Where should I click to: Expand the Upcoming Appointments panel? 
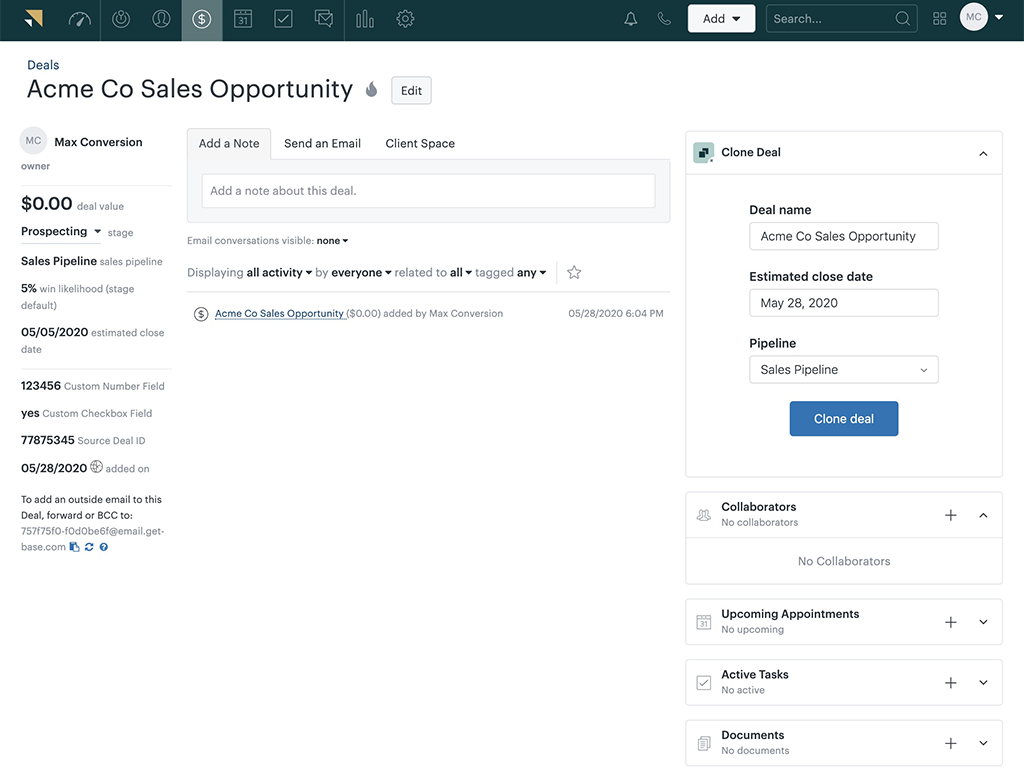click(983, 622)
